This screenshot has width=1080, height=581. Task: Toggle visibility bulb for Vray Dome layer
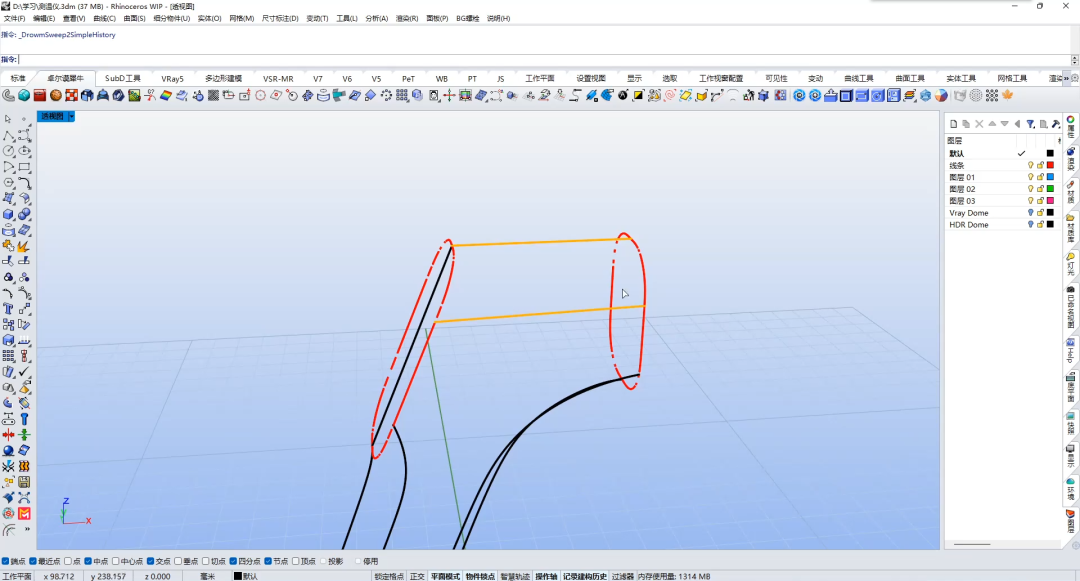[1030, 213]
